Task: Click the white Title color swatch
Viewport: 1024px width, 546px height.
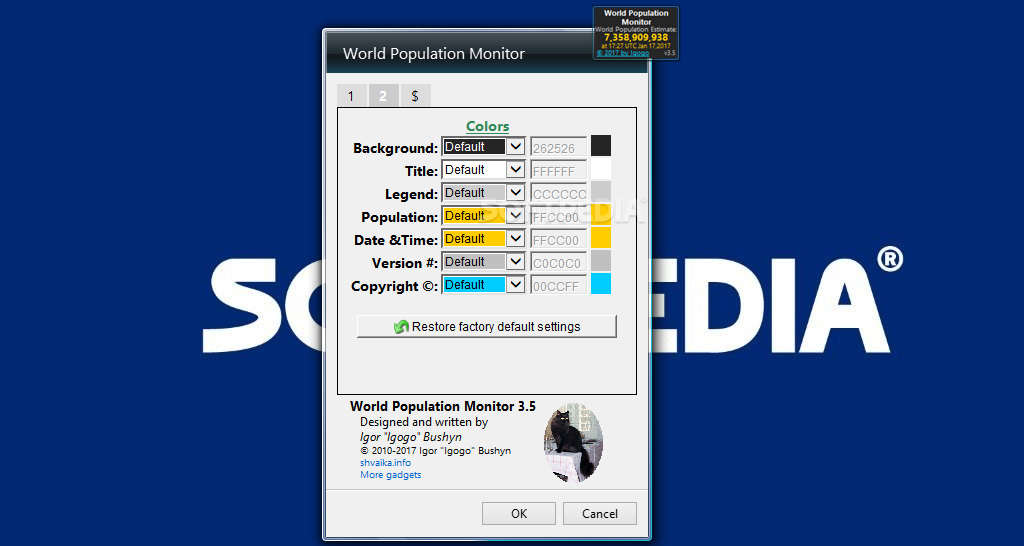Action: [x=601, y=169]
